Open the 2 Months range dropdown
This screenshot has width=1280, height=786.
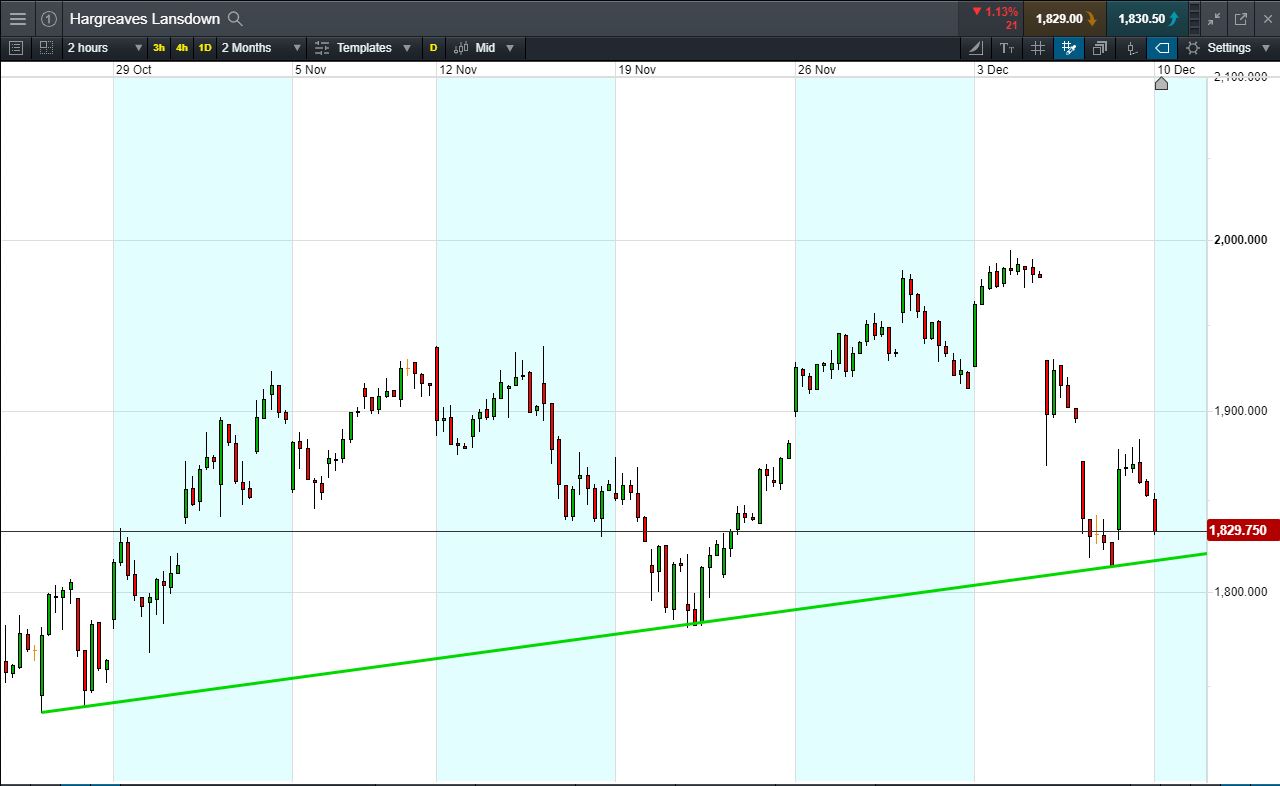coord(261,48)
